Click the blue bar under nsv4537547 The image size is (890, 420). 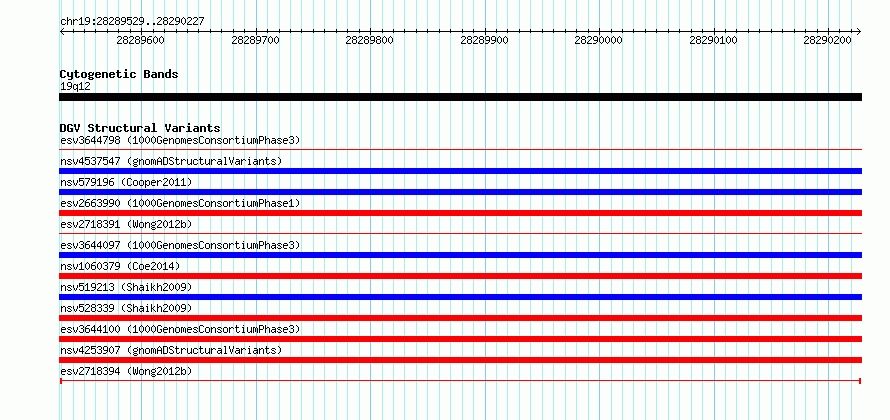460,171
